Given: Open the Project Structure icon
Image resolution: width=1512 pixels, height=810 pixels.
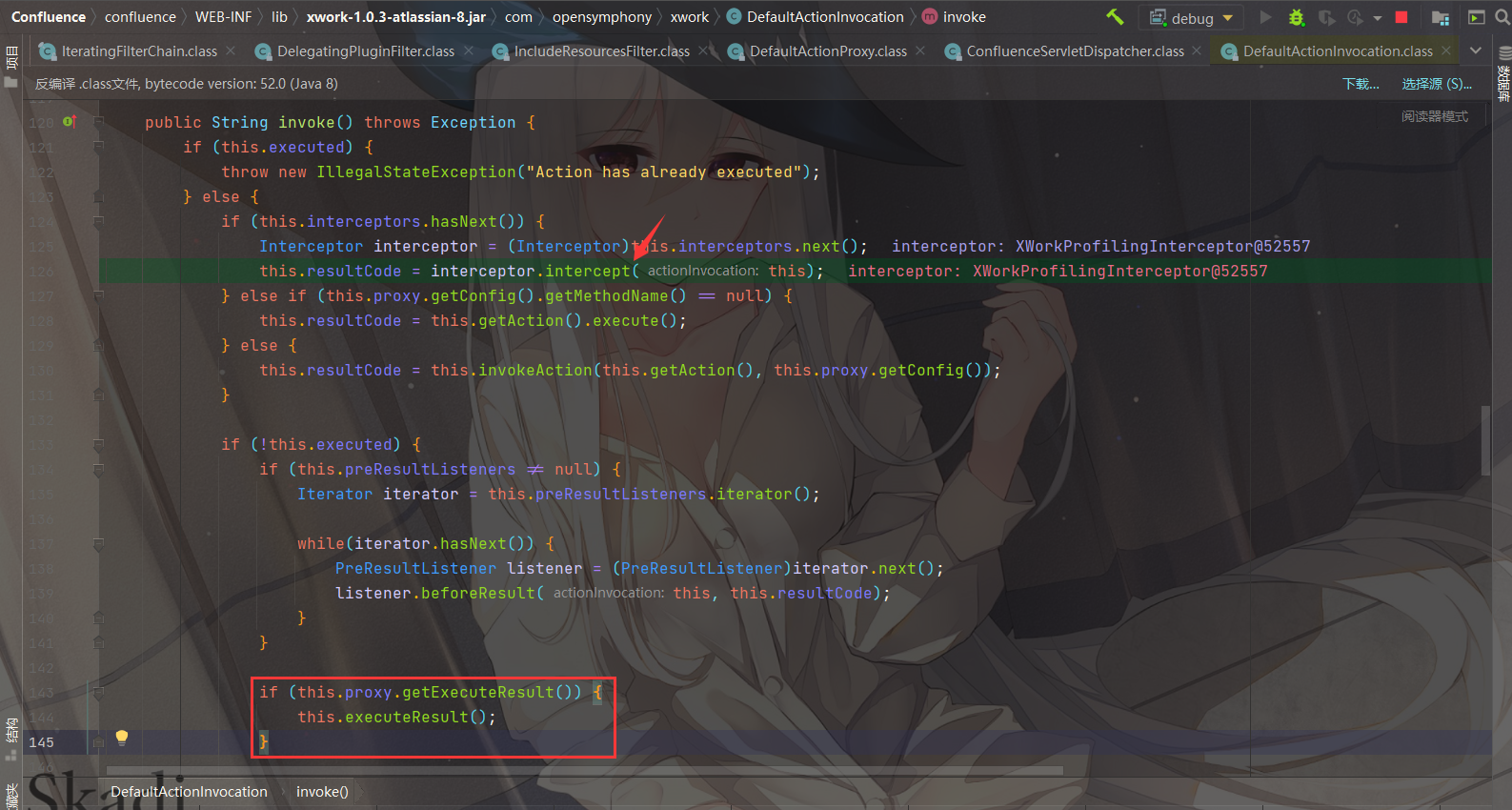Looking at the screenshot, I should [x=1441, y=17].
